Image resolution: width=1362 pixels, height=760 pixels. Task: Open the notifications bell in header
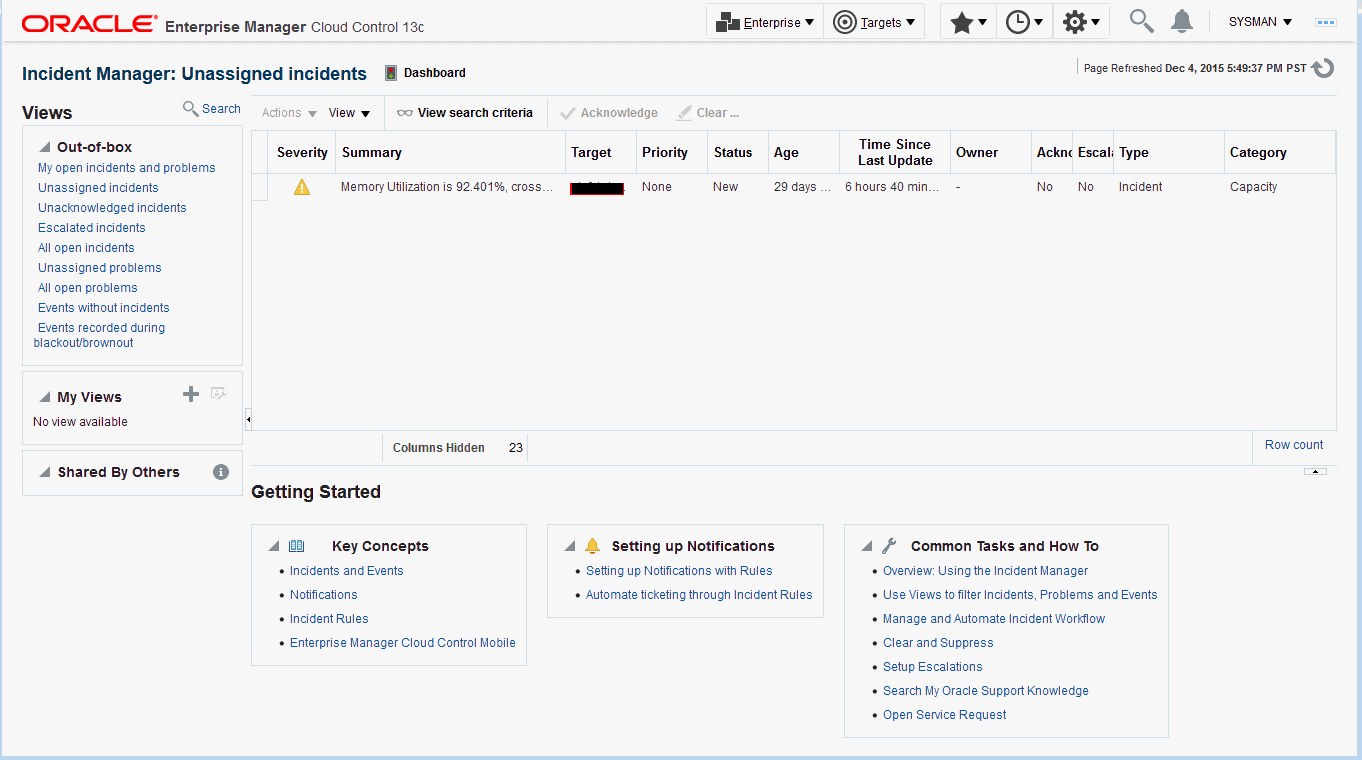(x=1182, y=21)
